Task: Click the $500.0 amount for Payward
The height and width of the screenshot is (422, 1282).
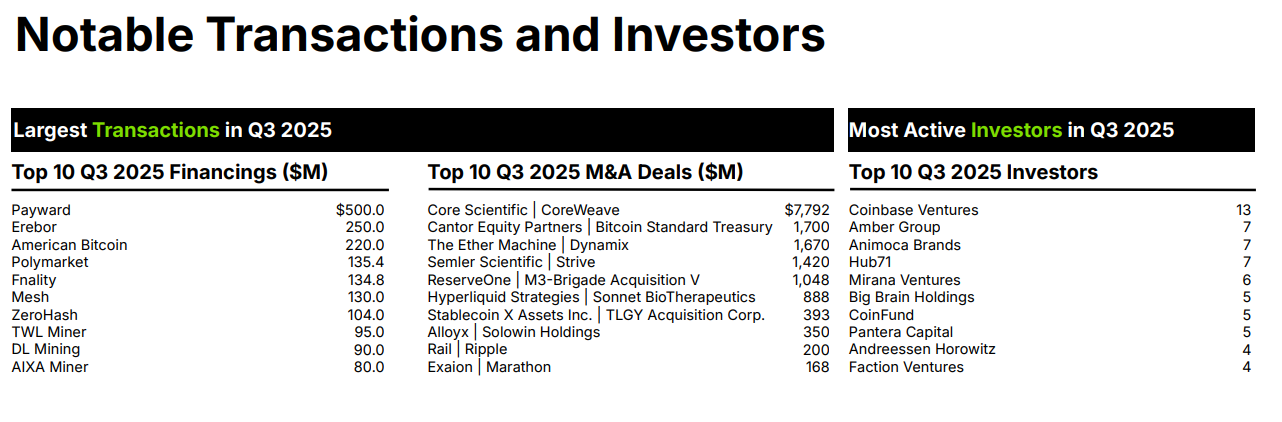Action: tap(360, 210)
